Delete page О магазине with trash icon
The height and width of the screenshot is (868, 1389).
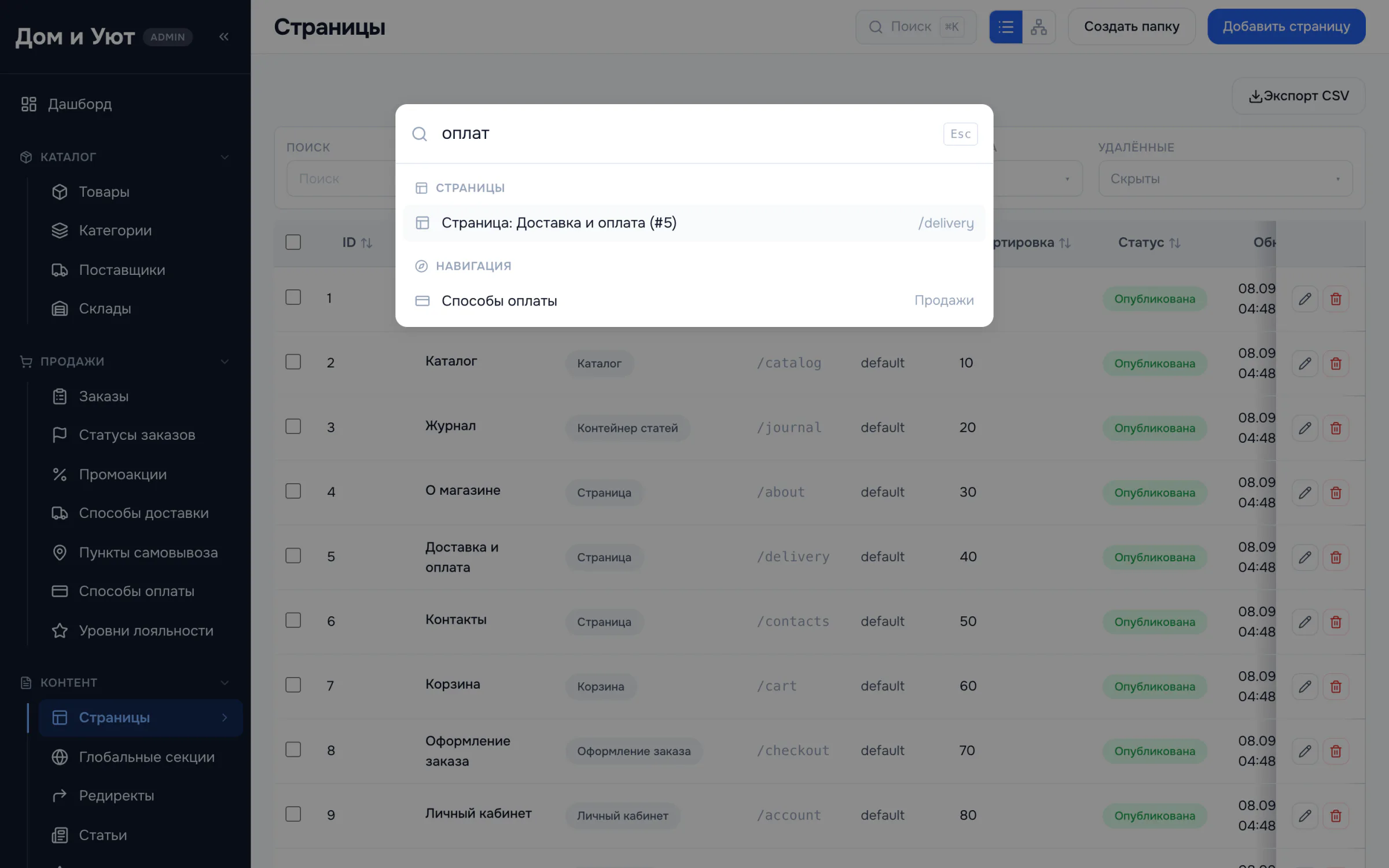(1336, 493)
